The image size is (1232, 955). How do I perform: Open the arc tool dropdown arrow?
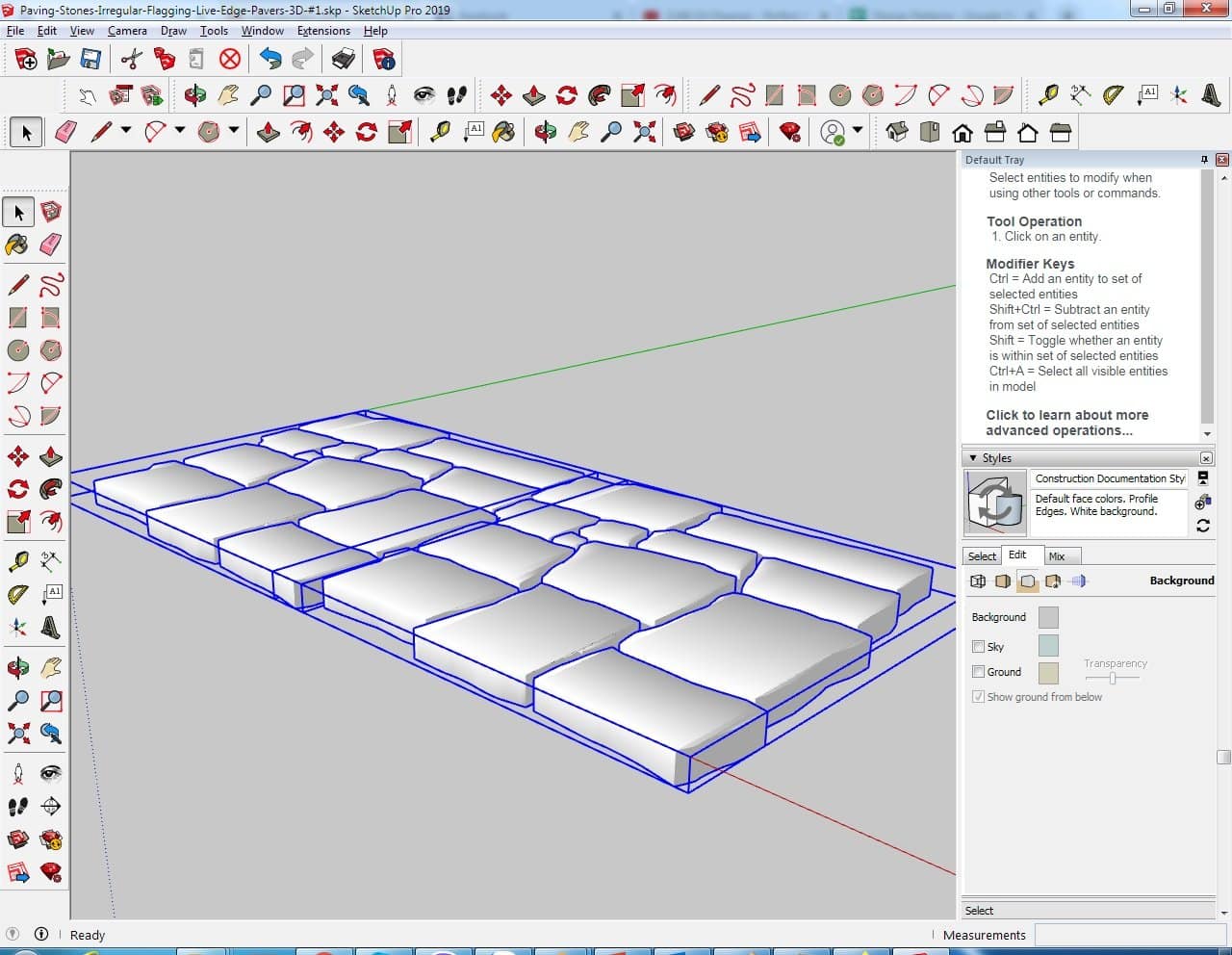(179, 130)
